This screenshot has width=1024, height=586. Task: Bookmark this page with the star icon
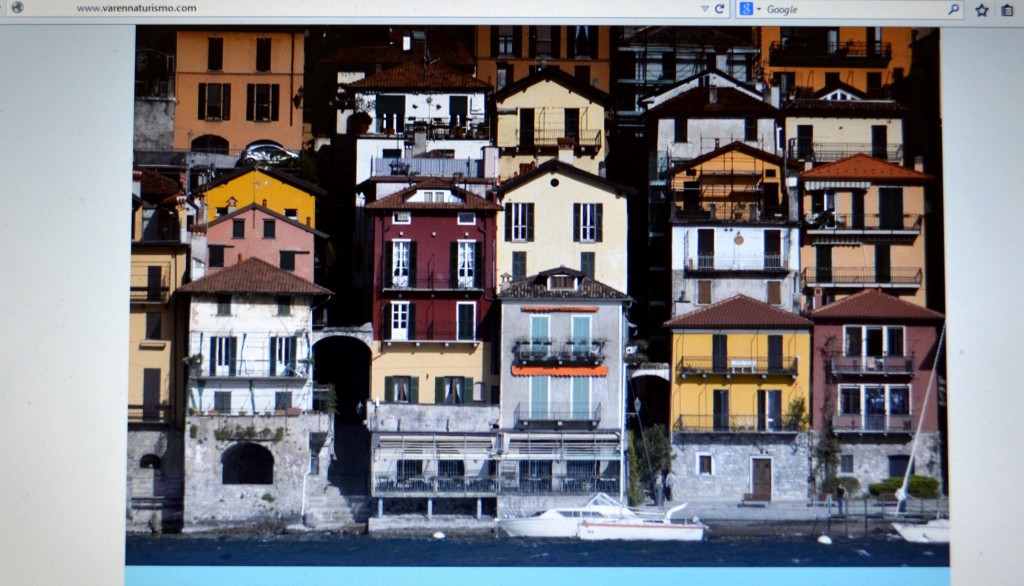click(x=982, y=10)
